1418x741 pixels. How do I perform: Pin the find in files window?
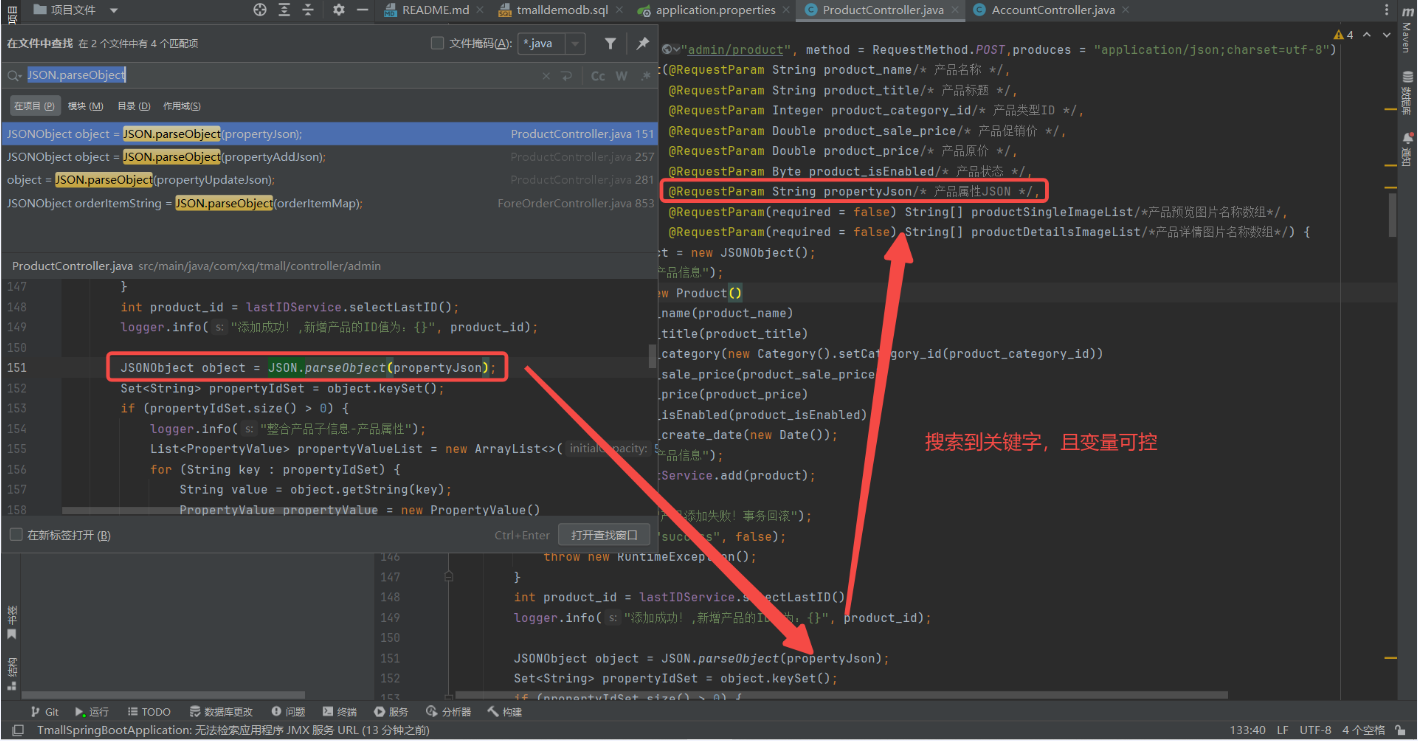pos(642,43)
